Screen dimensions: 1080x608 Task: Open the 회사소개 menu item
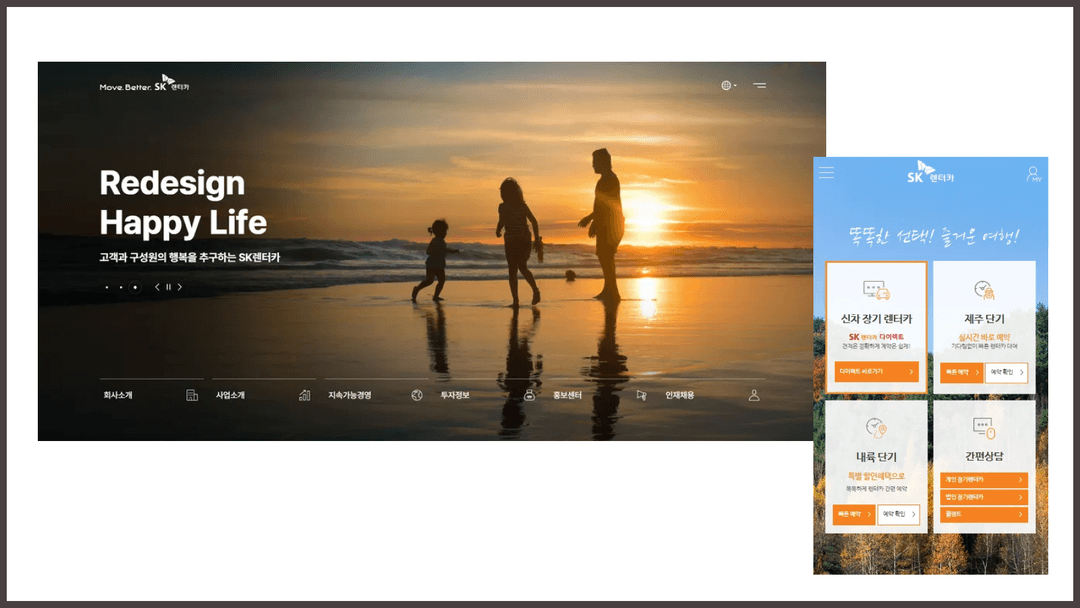pyautogui.click(x=118, y=395)
